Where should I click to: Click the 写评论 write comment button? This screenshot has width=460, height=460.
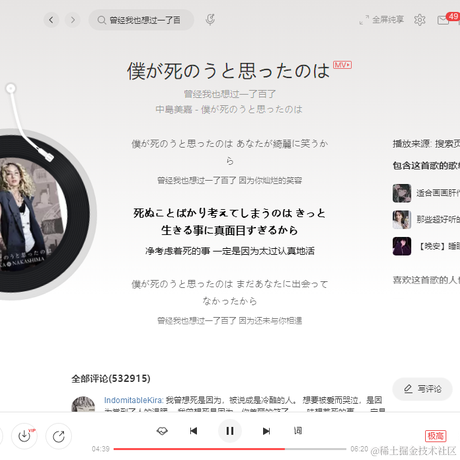pos(422,389)
